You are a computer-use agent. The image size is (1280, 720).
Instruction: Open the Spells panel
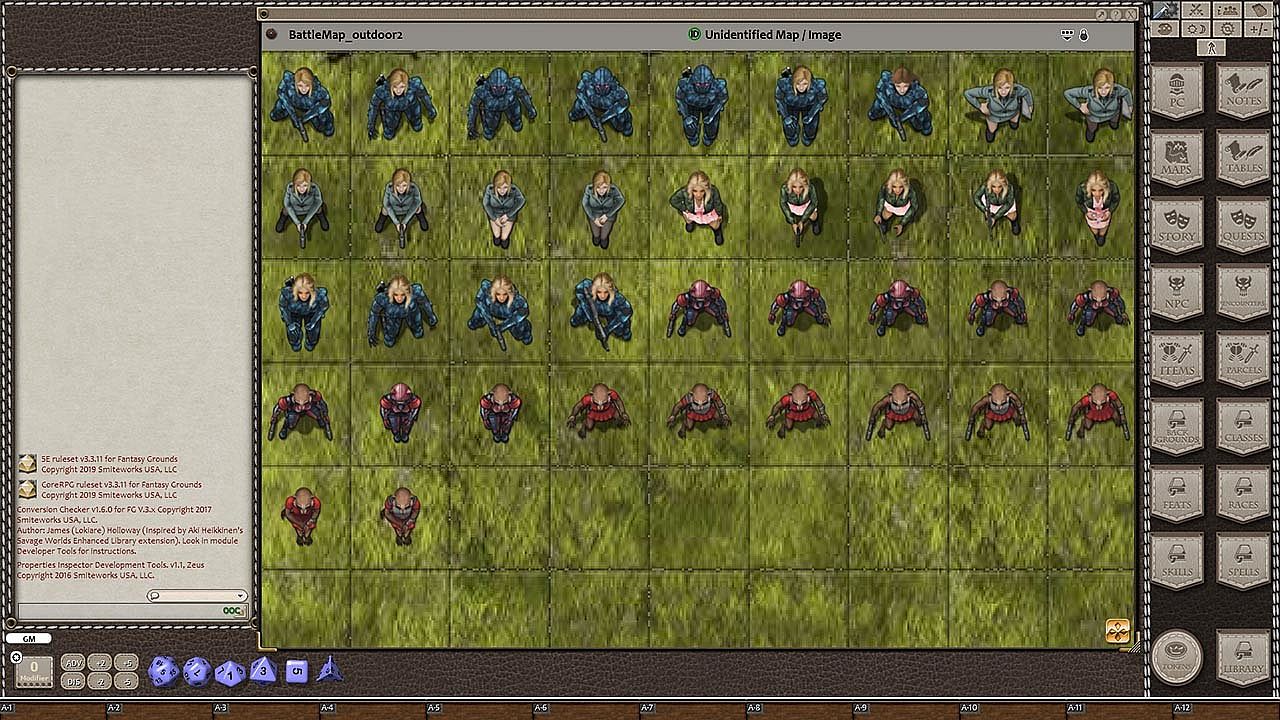coord(1243,560)
